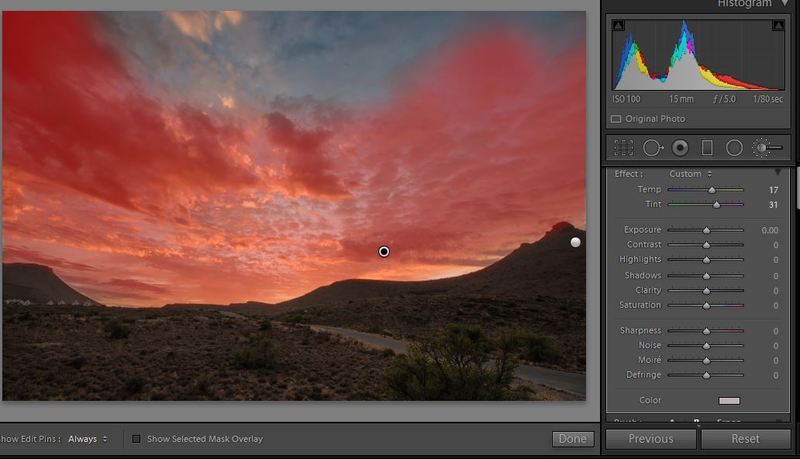This screenshot has width=800, height=459.
Task: Click the Color label
Action: pyautogui.click(x=650, y=400)
